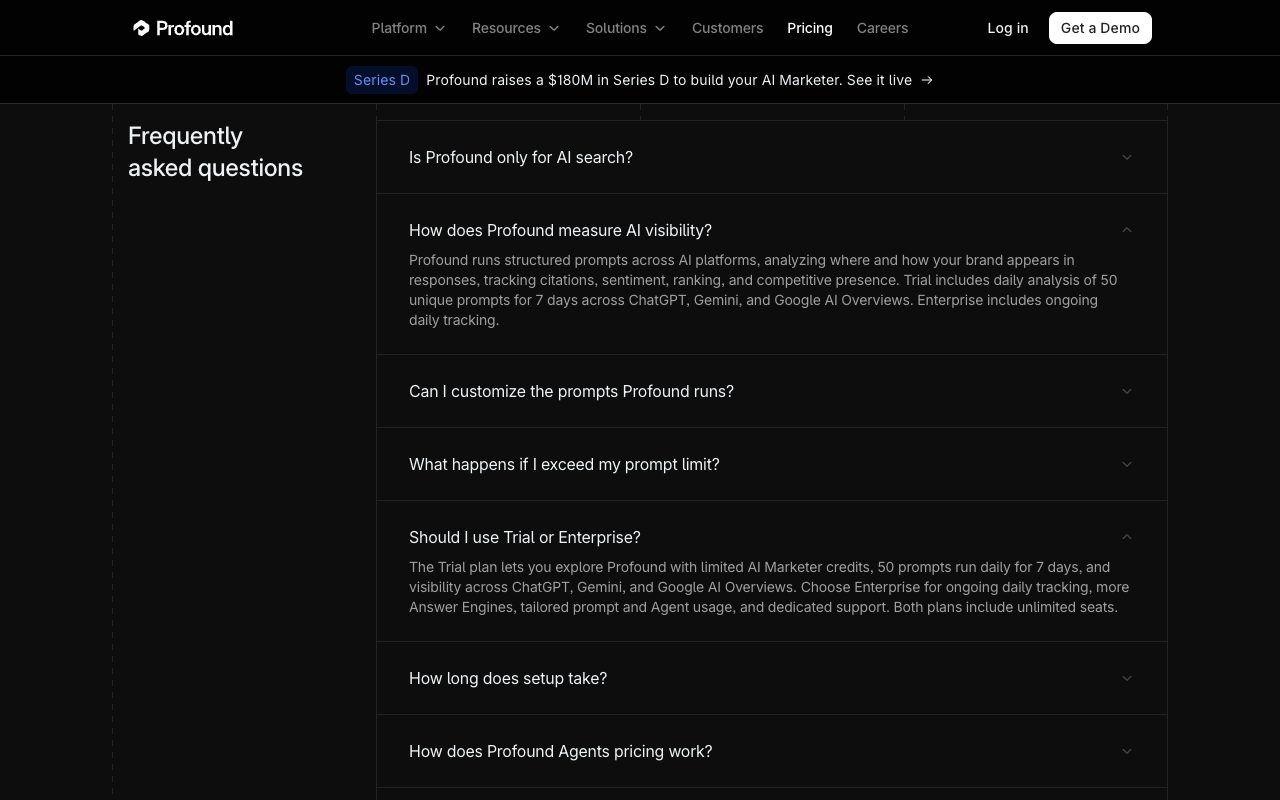Image resolution: width=1280 pixels, height=800 pixels.
Task: Navigate to the Careers page
Action: (882, 28)
